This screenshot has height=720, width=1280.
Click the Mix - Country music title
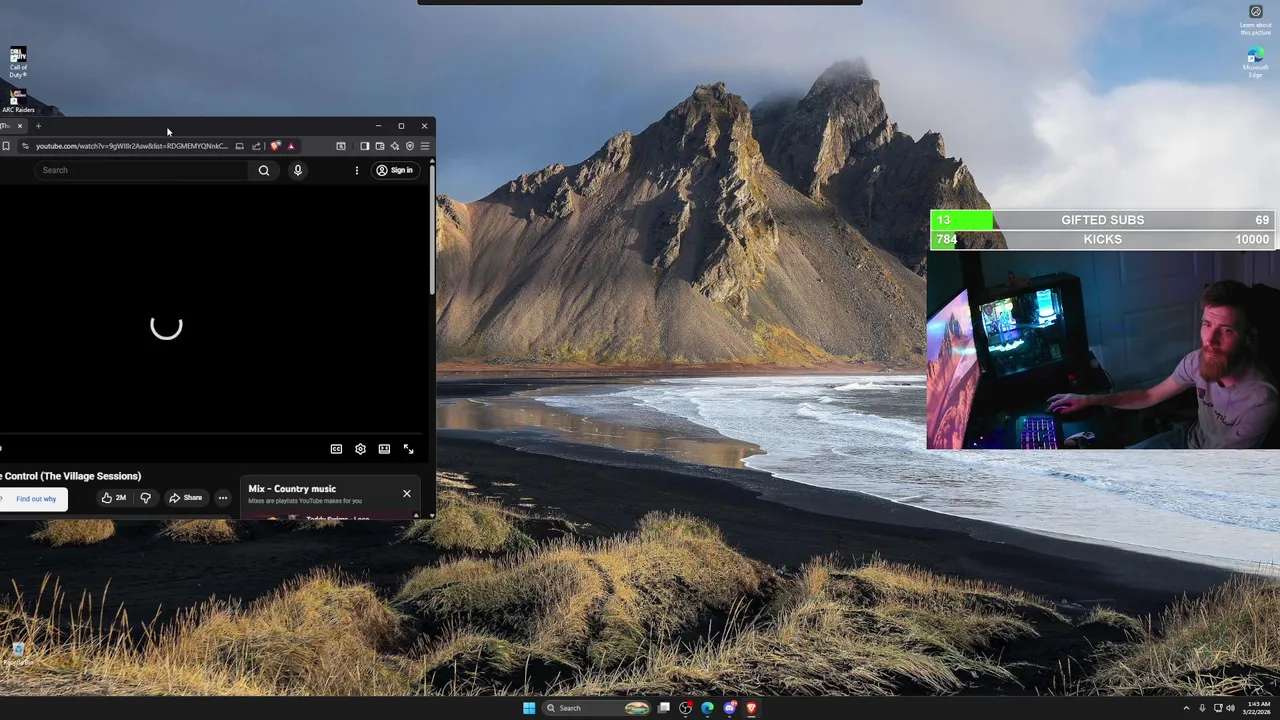click(292, 489)
